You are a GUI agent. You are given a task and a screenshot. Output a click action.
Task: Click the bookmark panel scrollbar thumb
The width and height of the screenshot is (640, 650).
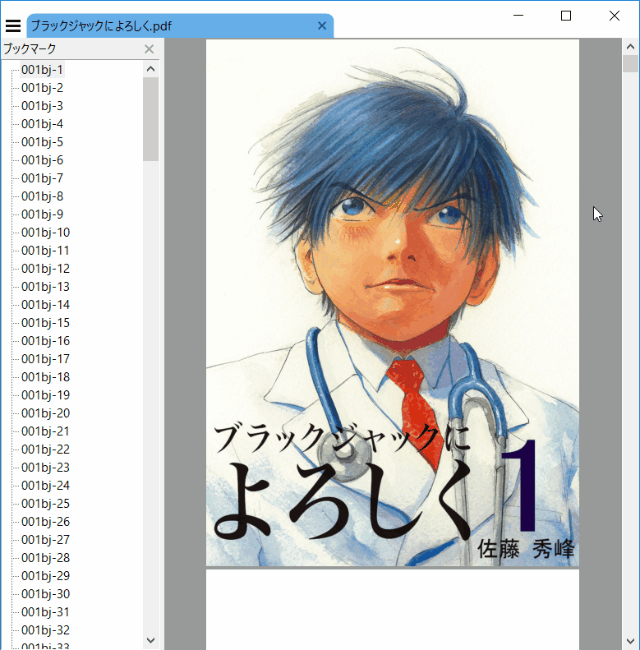[x=151, y=119]
